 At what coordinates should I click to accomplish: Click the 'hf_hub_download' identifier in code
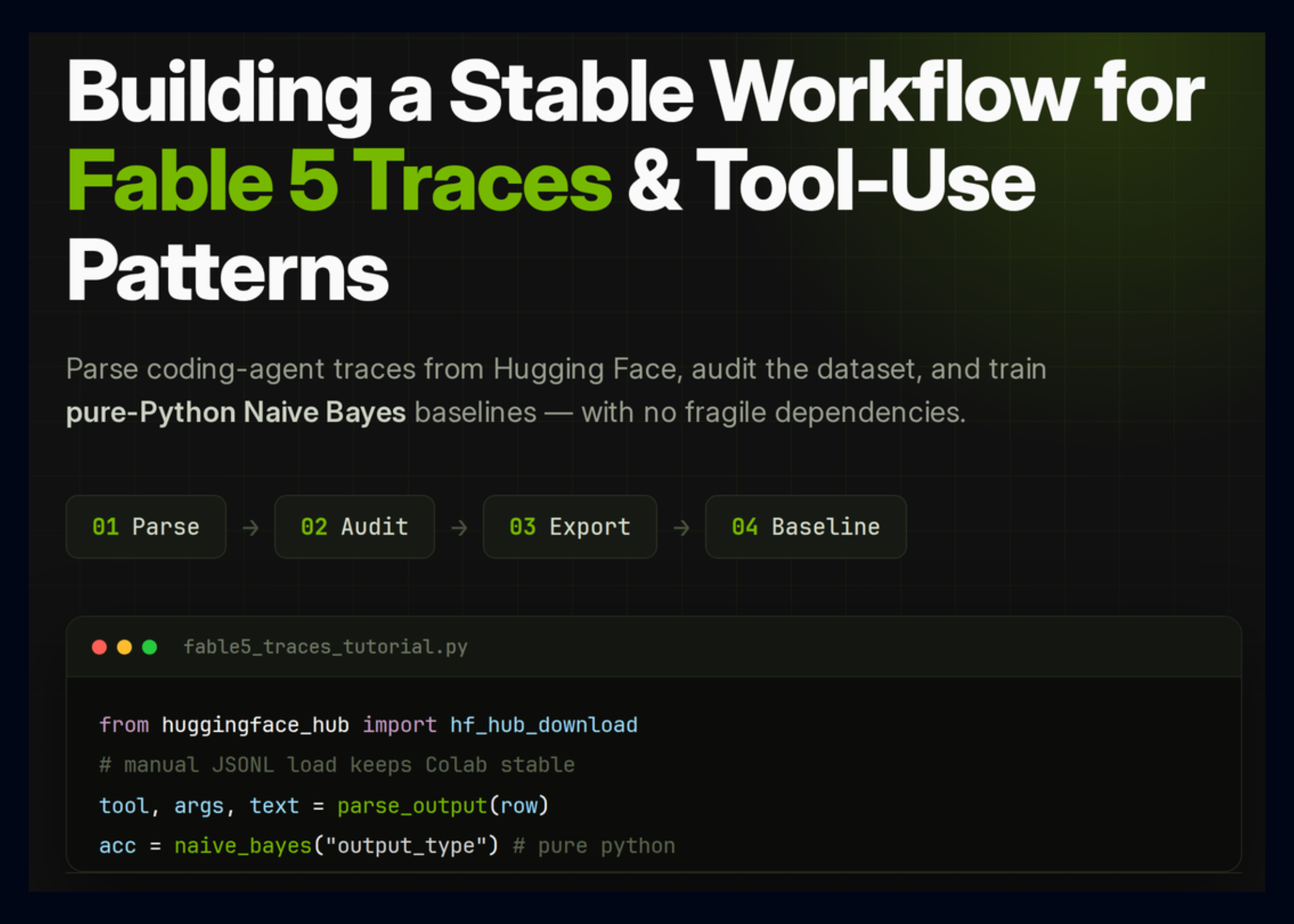click(544, 725)
